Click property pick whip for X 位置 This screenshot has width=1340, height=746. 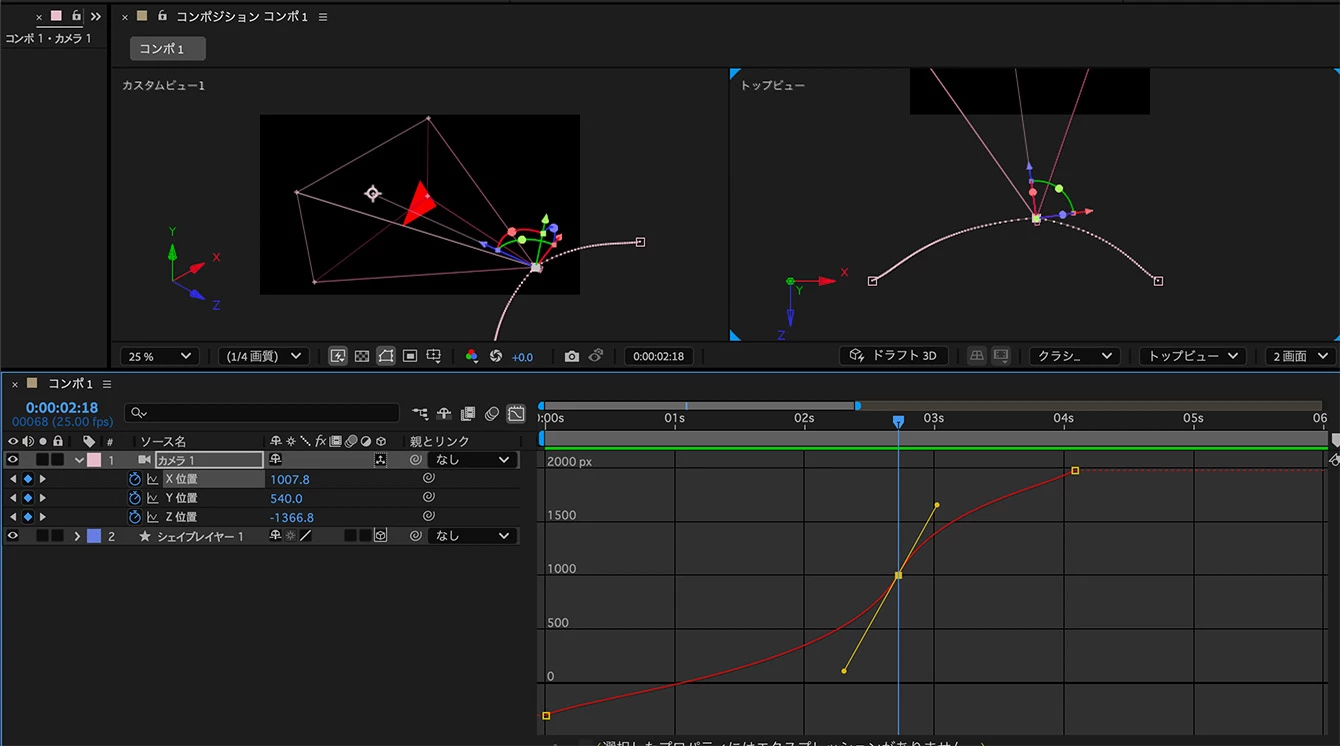pyautogui.click(x=428, y=479)
